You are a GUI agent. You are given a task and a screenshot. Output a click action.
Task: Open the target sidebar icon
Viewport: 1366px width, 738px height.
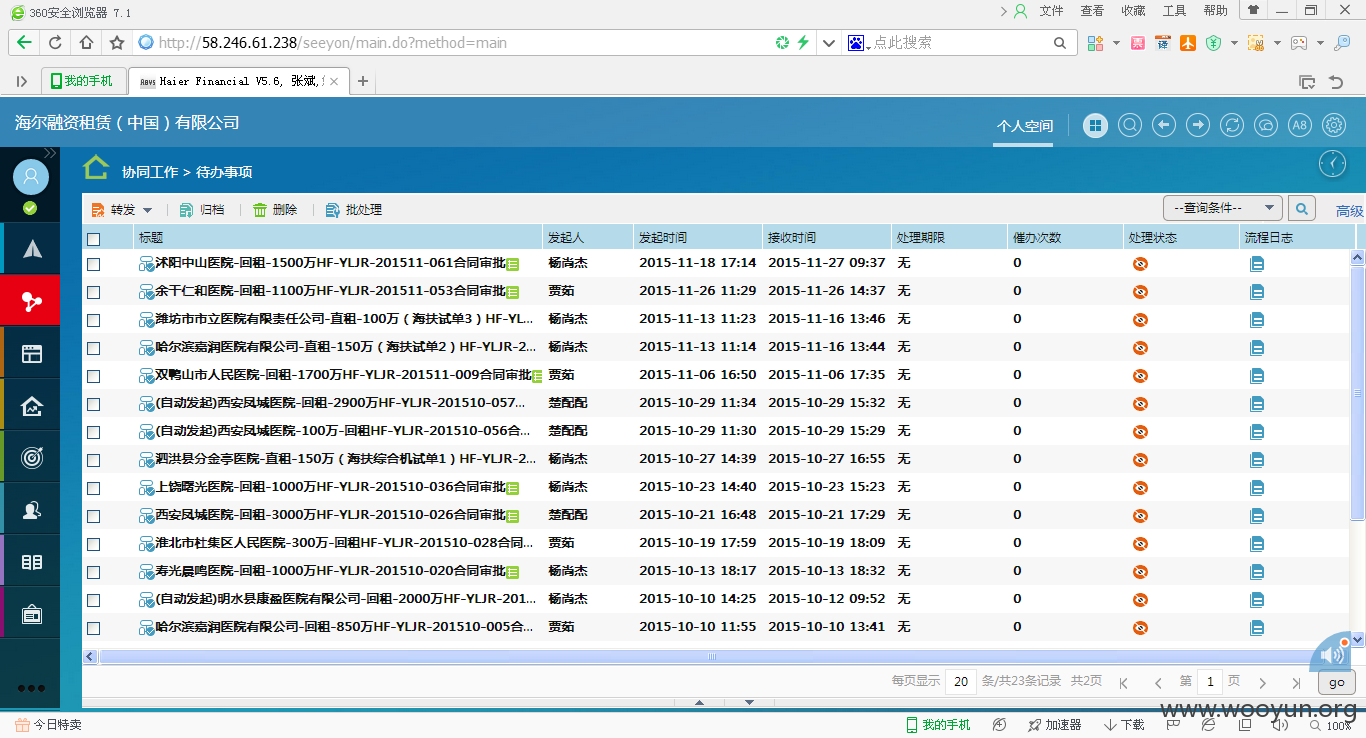point(32,457)
